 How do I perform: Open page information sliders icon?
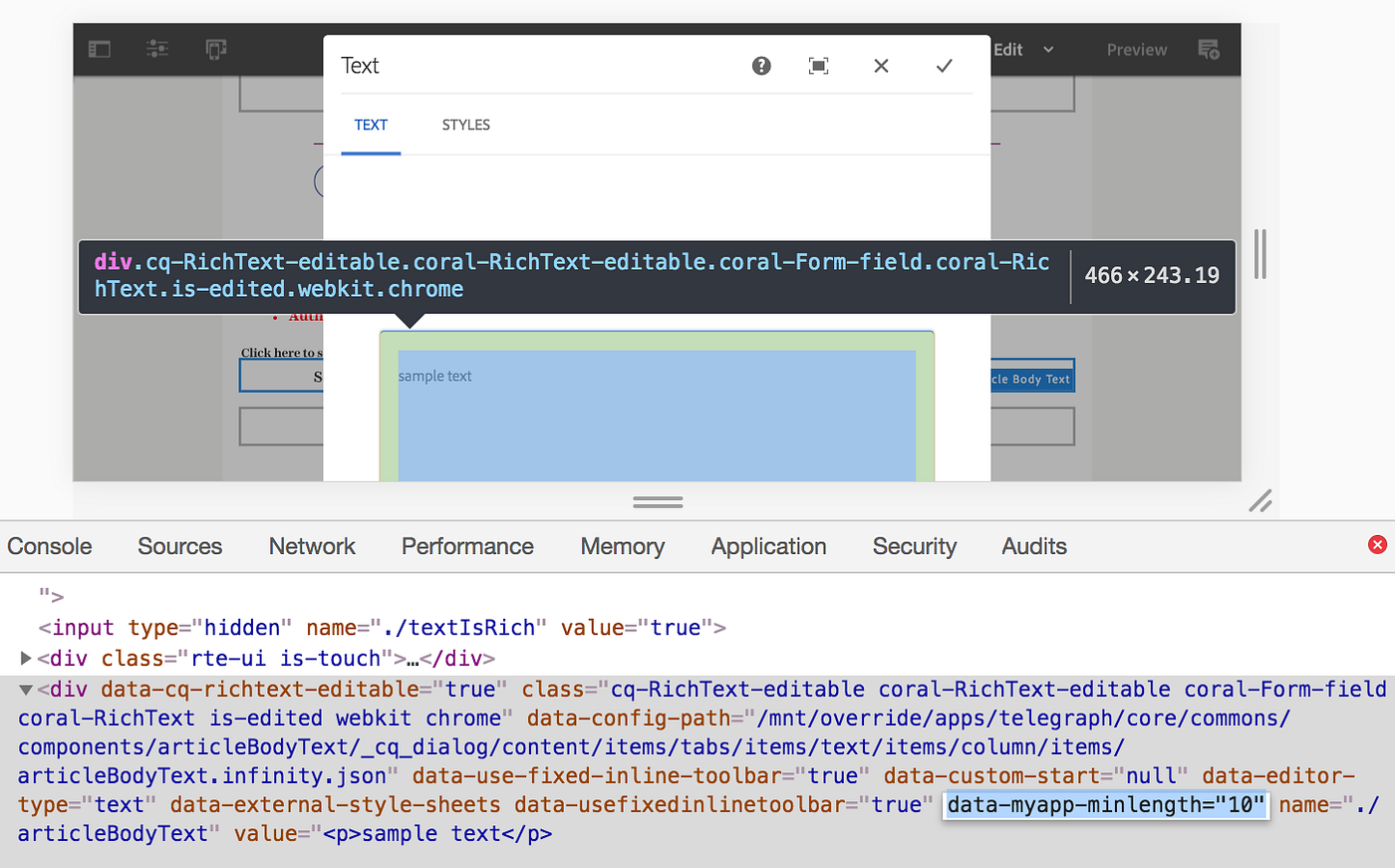[x=157, y=49]
